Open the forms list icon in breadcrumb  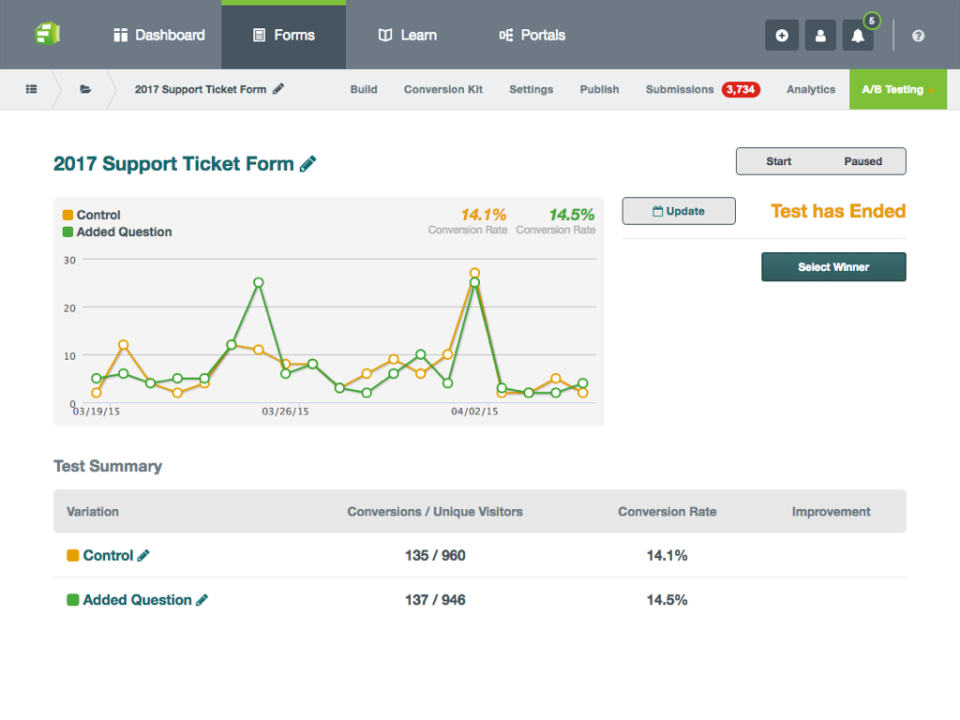click(30, 89)
